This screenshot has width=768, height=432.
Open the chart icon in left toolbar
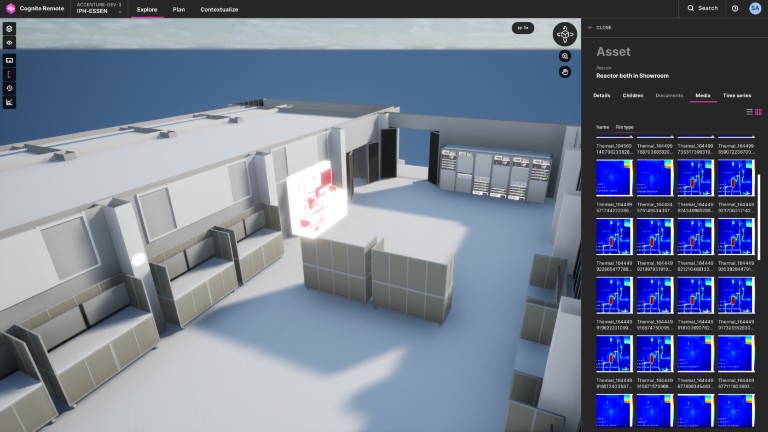[9, 102]
